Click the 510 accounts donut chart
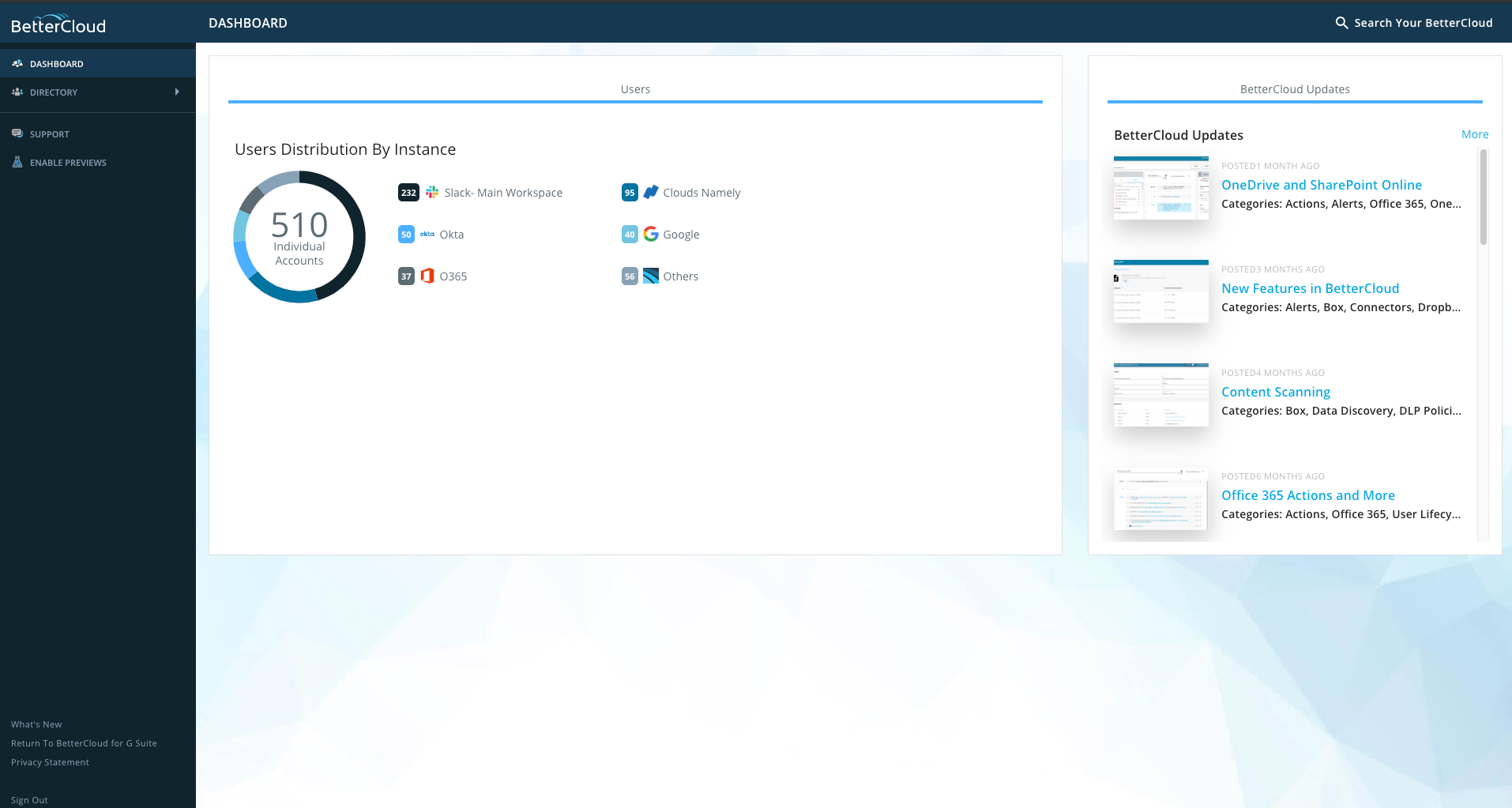This screenshot has width=1512, height=808. pos(299,237)
